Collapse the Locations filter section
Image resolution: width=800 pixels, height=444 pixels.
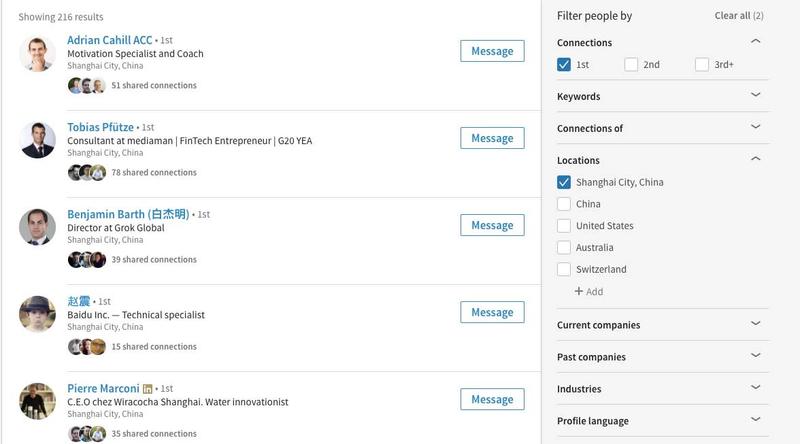click(755, 160)
